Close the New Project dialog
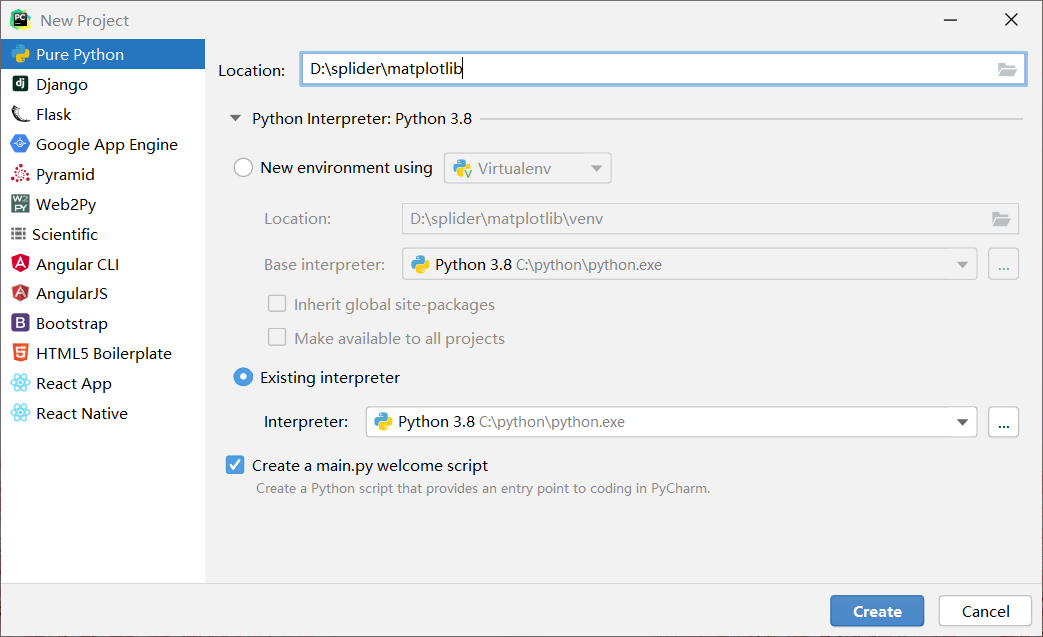Screen dimensions: 1043x637 (1011, 20)
